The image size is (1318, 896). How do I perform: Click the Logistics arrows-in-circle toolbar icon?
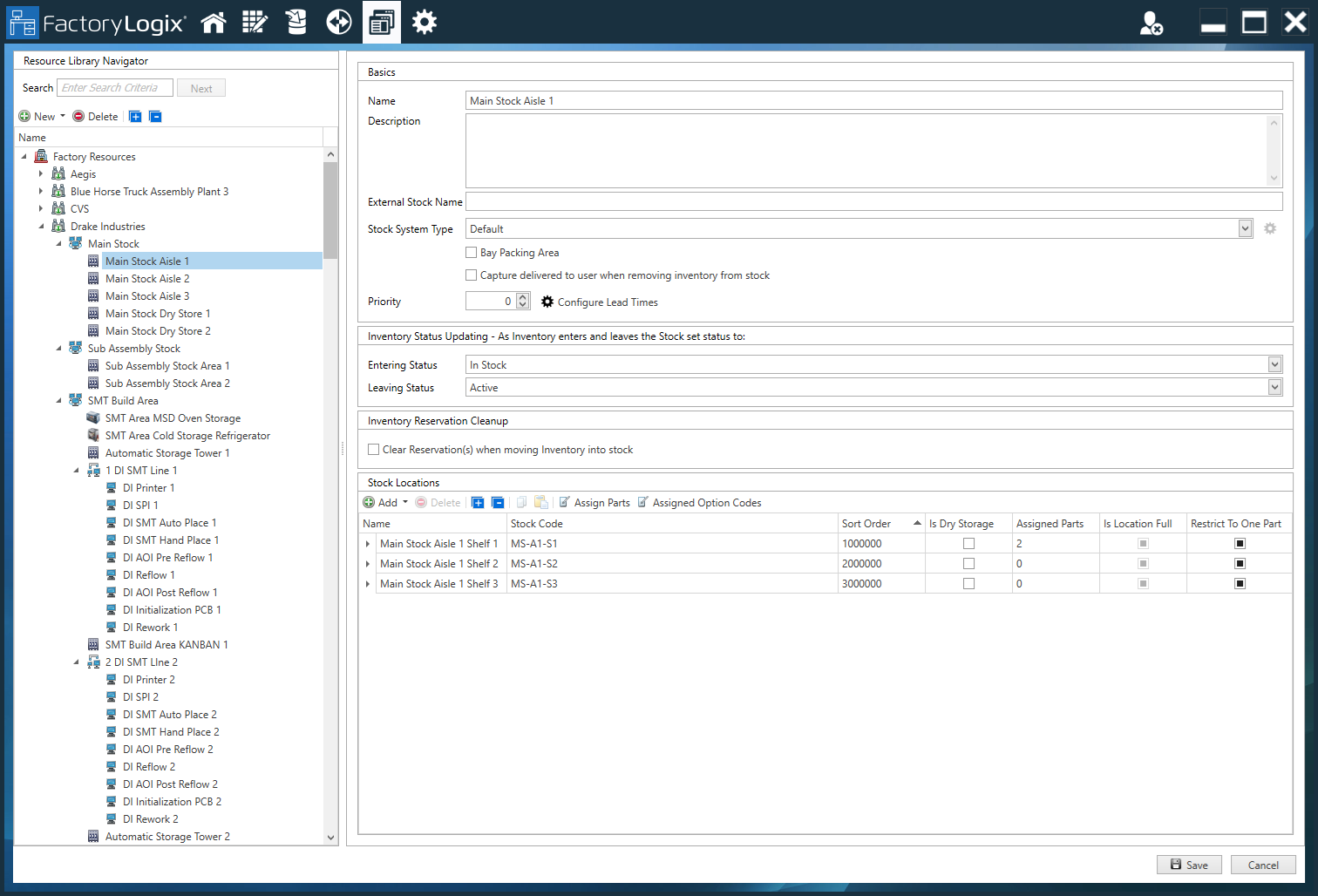[x=338, y=22]
